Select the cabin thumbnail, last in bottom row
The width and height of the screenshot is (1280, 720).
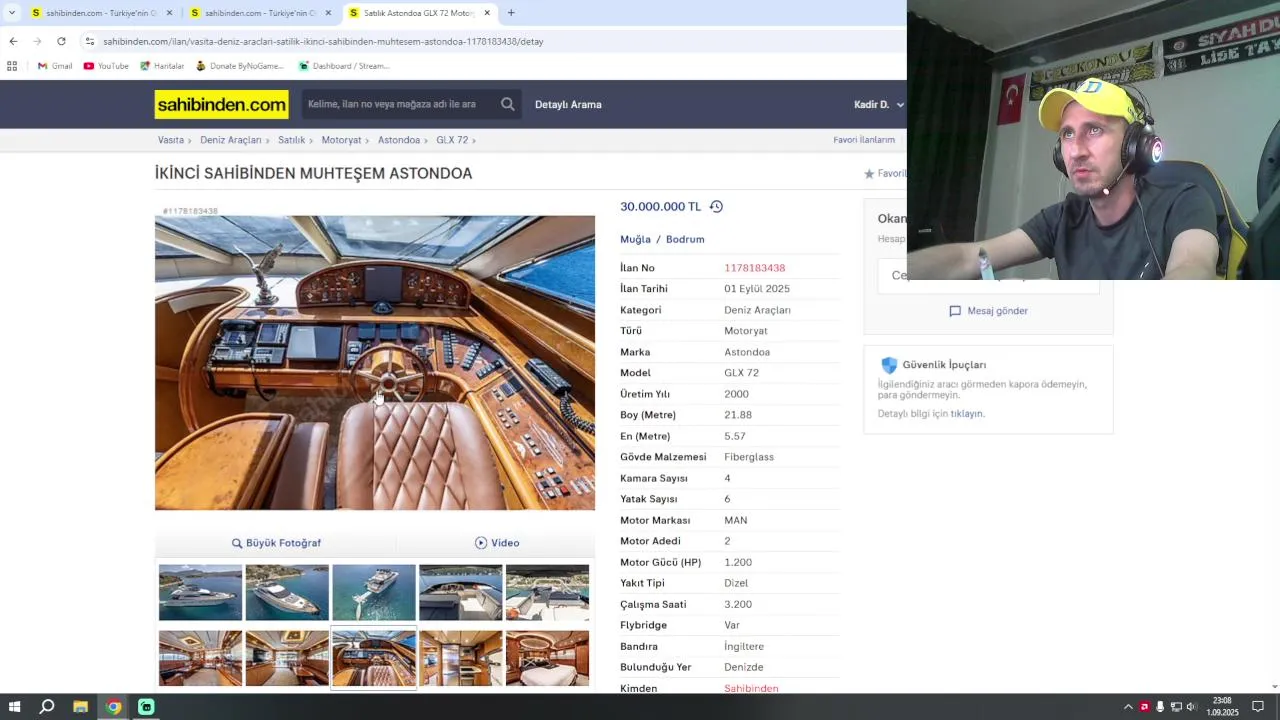[547, 658]
